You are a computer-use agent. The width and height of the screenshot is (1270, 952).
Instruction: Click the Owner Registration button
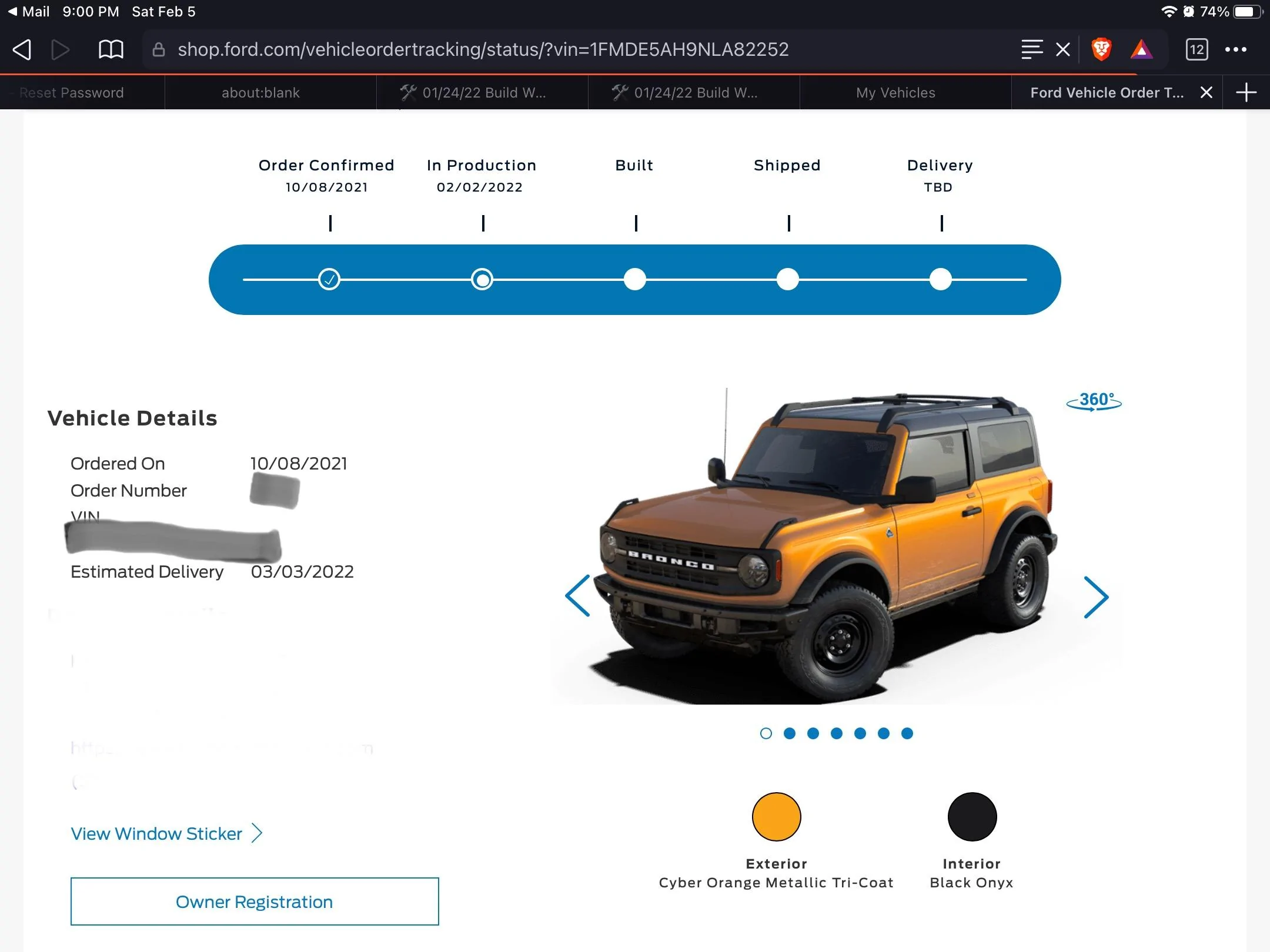pos(255,901)
